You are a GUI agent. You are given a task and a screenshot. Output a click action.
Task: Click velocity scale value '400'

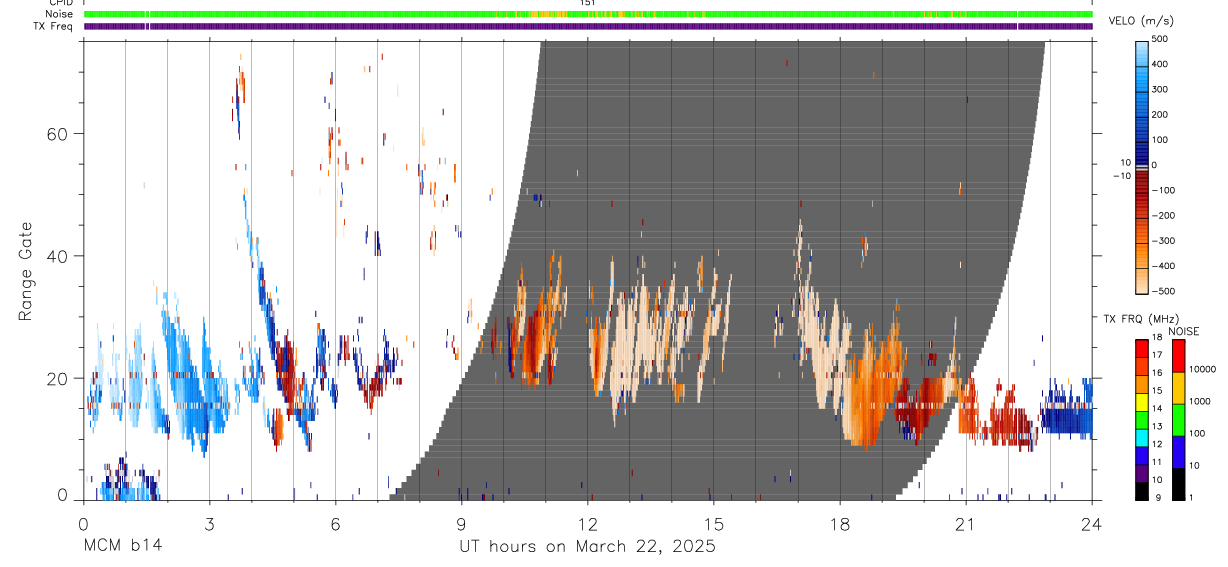pyautogui.click(x=1161, y=64)
